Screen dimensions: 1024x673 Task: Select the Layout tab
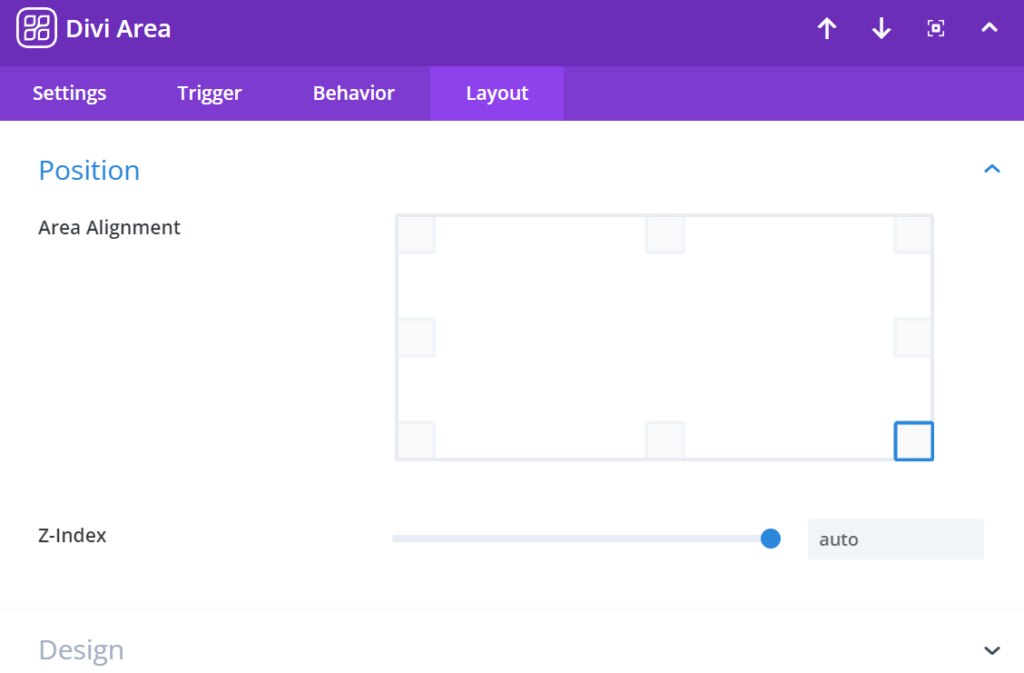(497, 93)
